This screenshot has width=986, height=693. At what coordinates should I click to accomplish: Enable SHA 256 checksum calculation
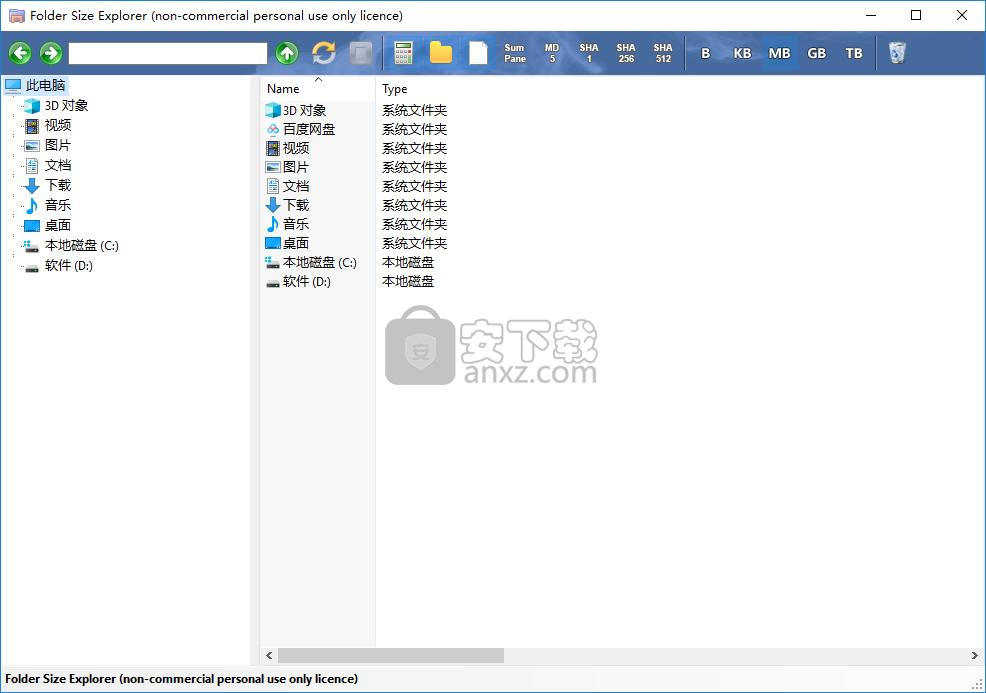tap(626, 53)
